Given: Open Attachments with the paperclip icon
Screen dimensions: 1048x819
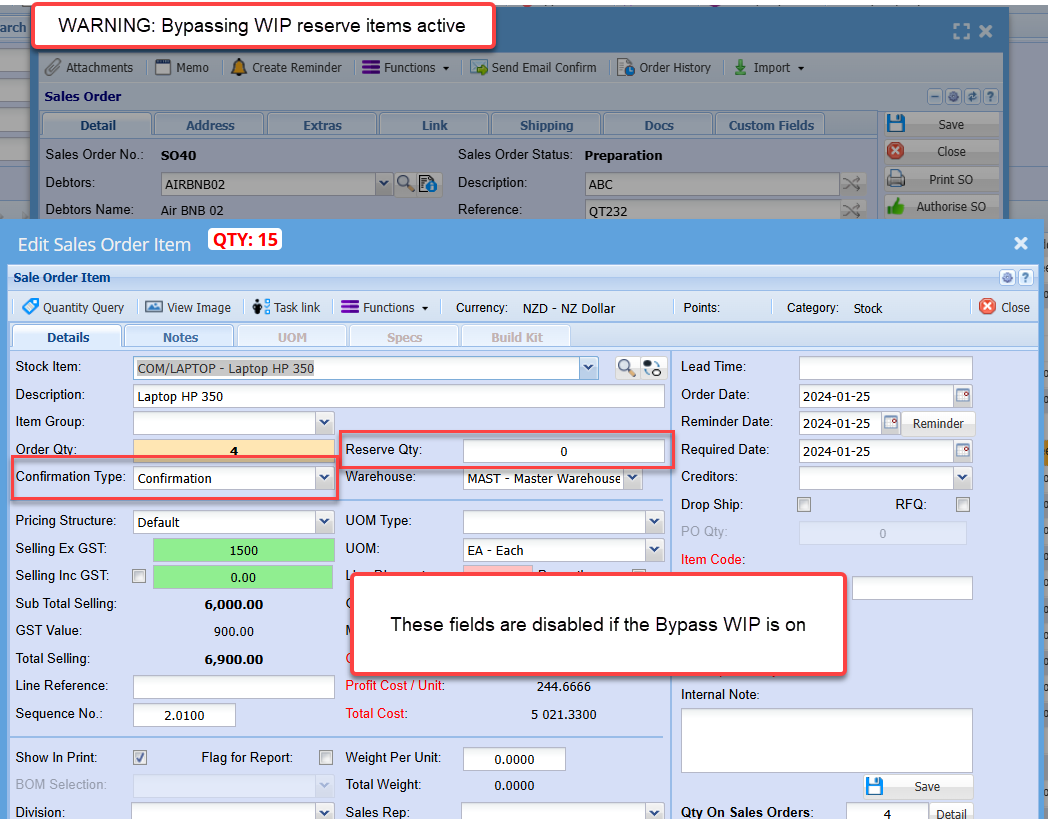Looking at the screenshot, I should [89, 68].
